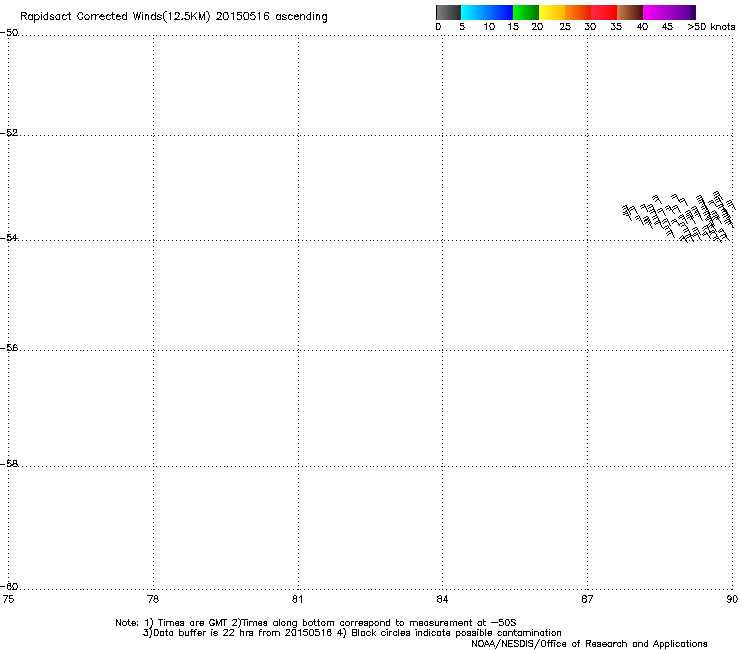Click the longitude axis label '90'

click(x=732, y=599)
